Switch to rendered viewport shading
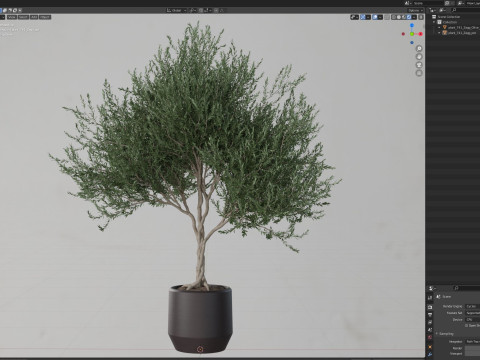 click(409, 17)
